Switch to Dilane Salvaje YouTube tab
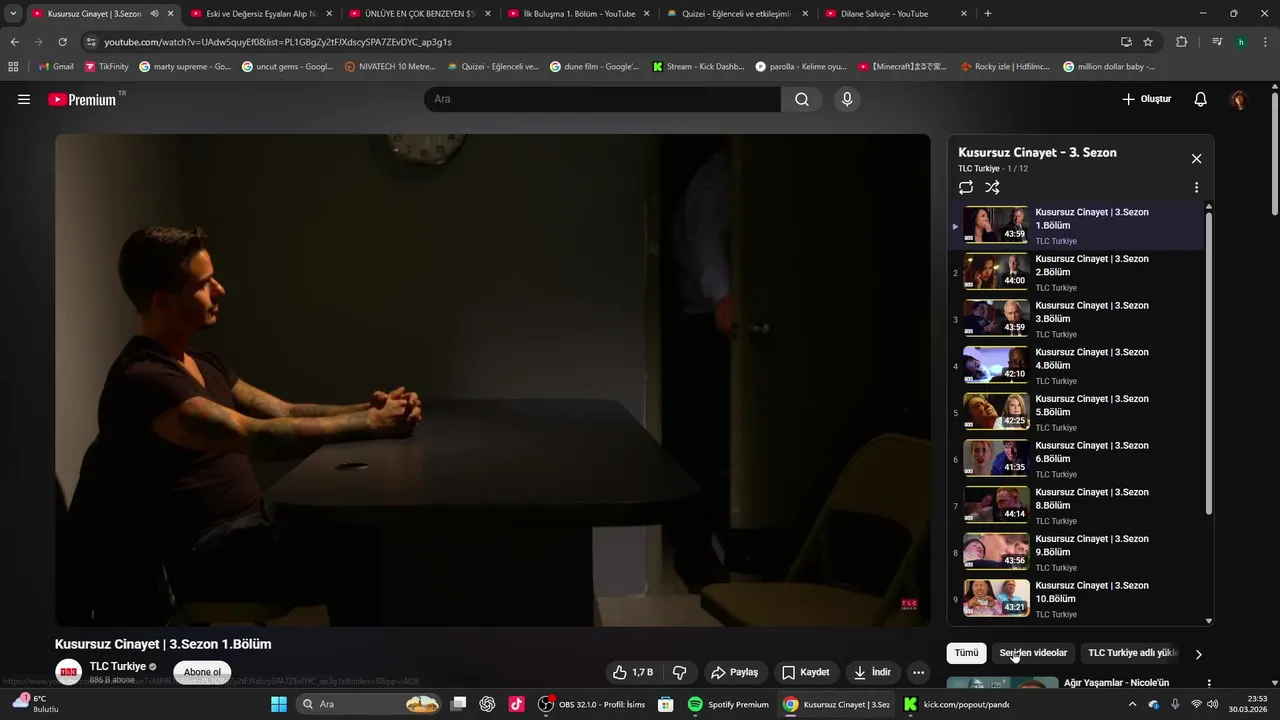1280x720 pixels. 895,14
